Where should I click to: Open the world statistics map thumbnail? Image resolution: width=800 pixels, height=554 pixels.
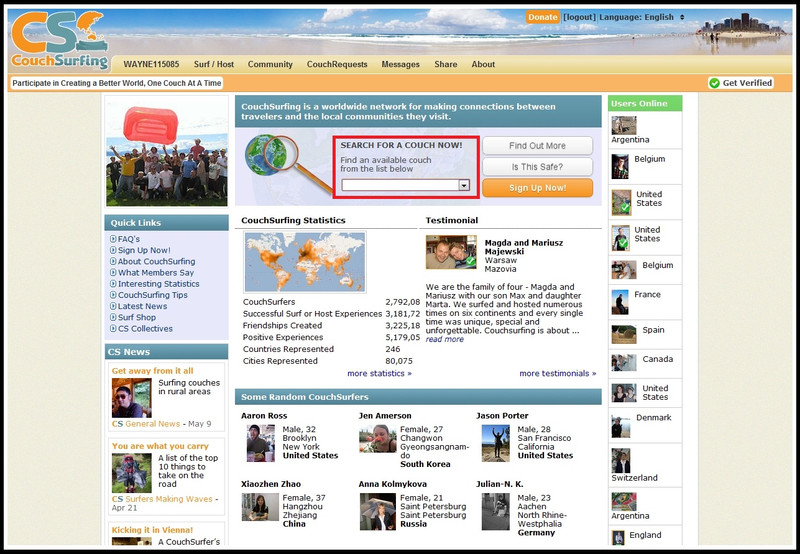point(305,262)
